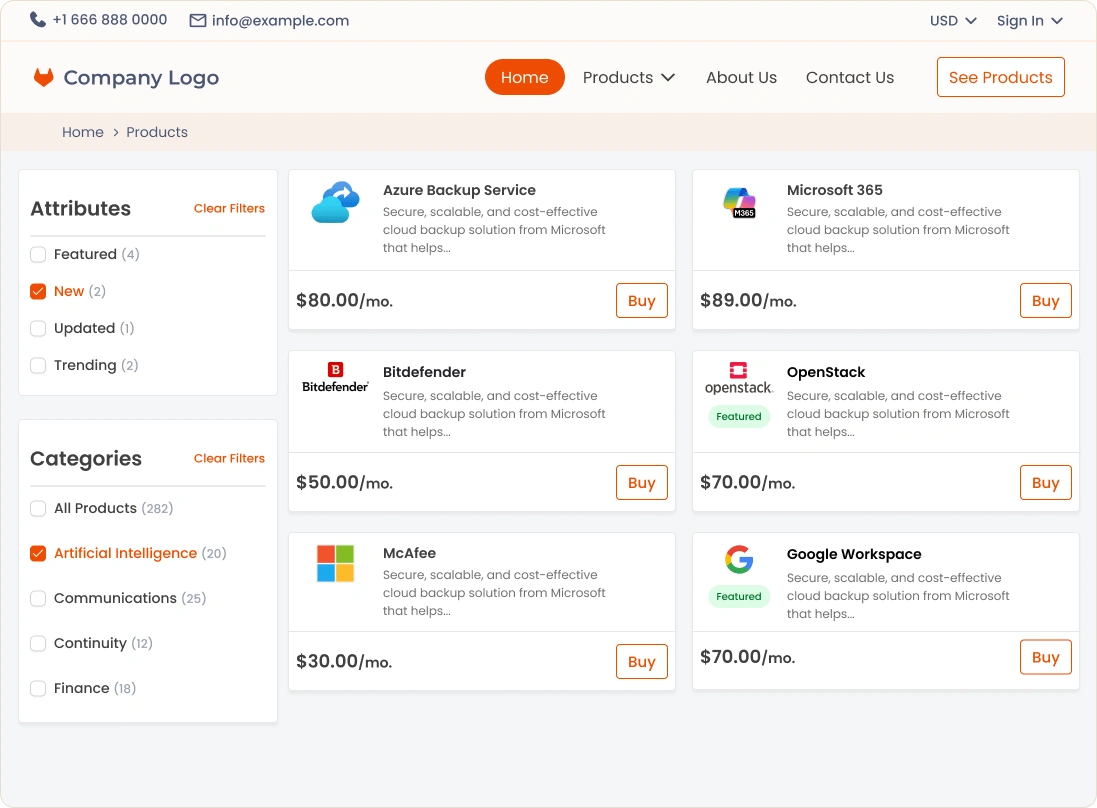Buy the Google Workspace plan

point(1045,657)
